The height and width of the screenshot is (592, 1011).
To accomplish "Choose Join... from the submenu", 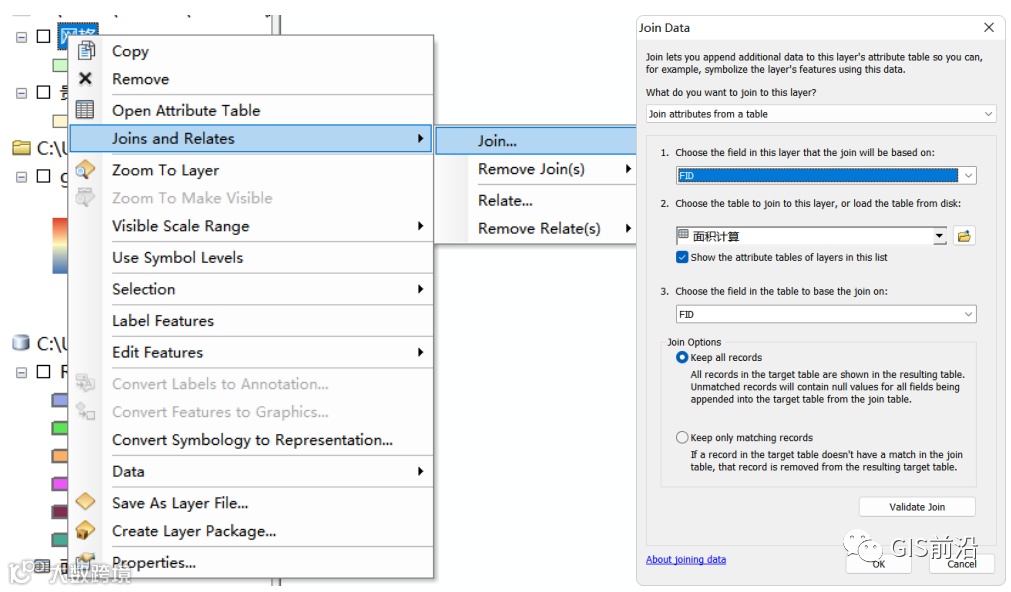I will 497,141.
